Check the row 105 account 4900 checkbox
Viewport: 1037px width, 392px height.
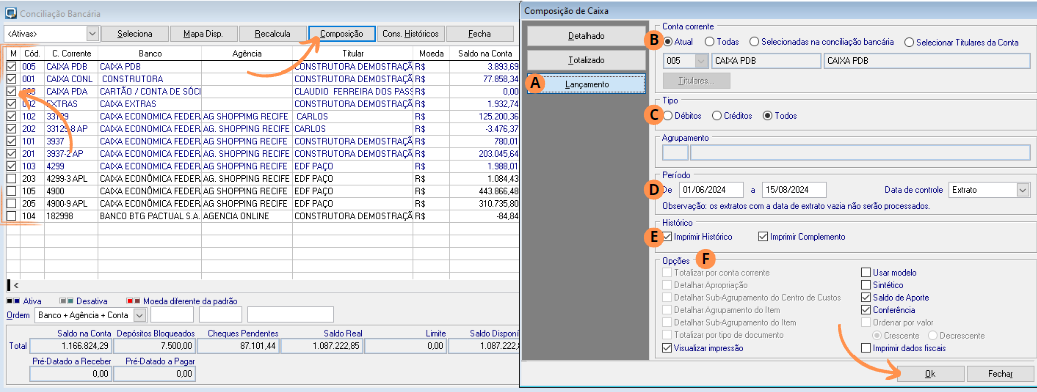tap(11, 191)
